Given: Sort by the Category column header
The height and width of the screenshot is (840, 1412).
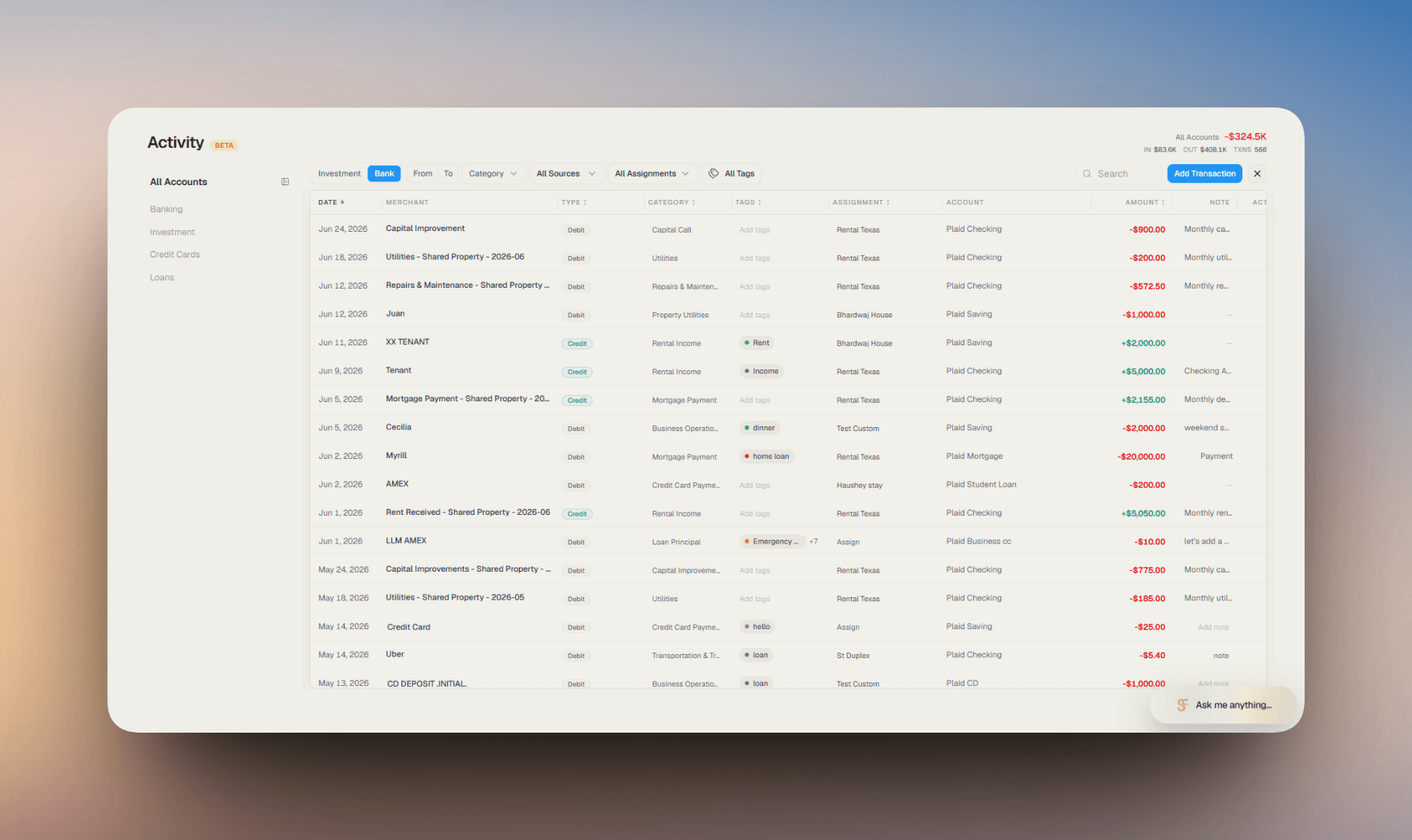Looking at the screenshot, I should 671,202.
